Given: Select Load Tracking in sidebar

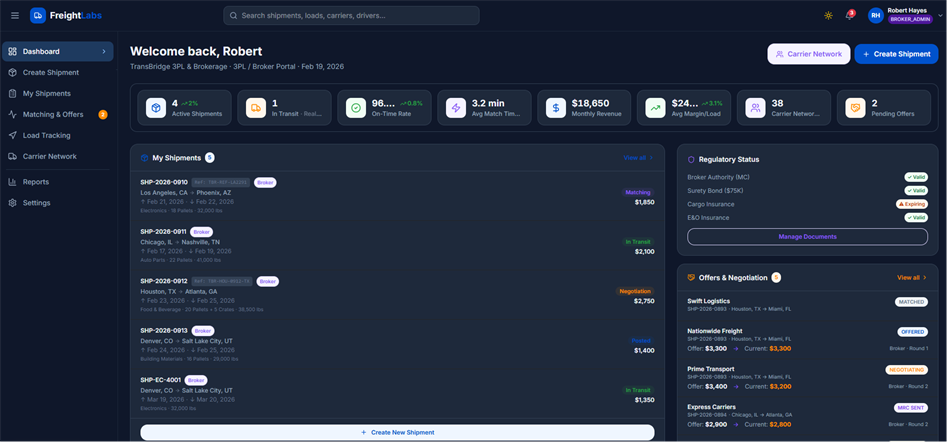Looking at the screenshot, I should [x=57, y=135].
